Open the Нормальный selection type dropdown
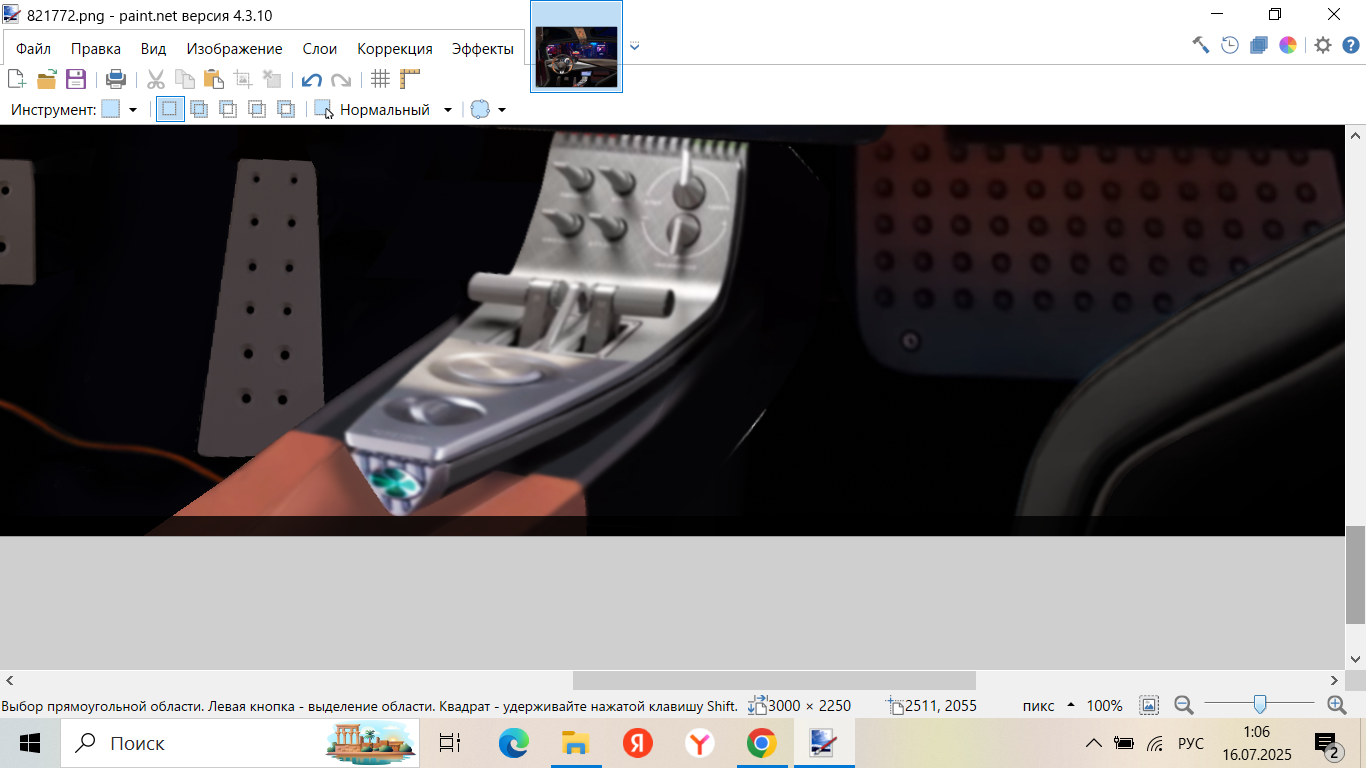The image size is (1366, 768). (447, 110)
